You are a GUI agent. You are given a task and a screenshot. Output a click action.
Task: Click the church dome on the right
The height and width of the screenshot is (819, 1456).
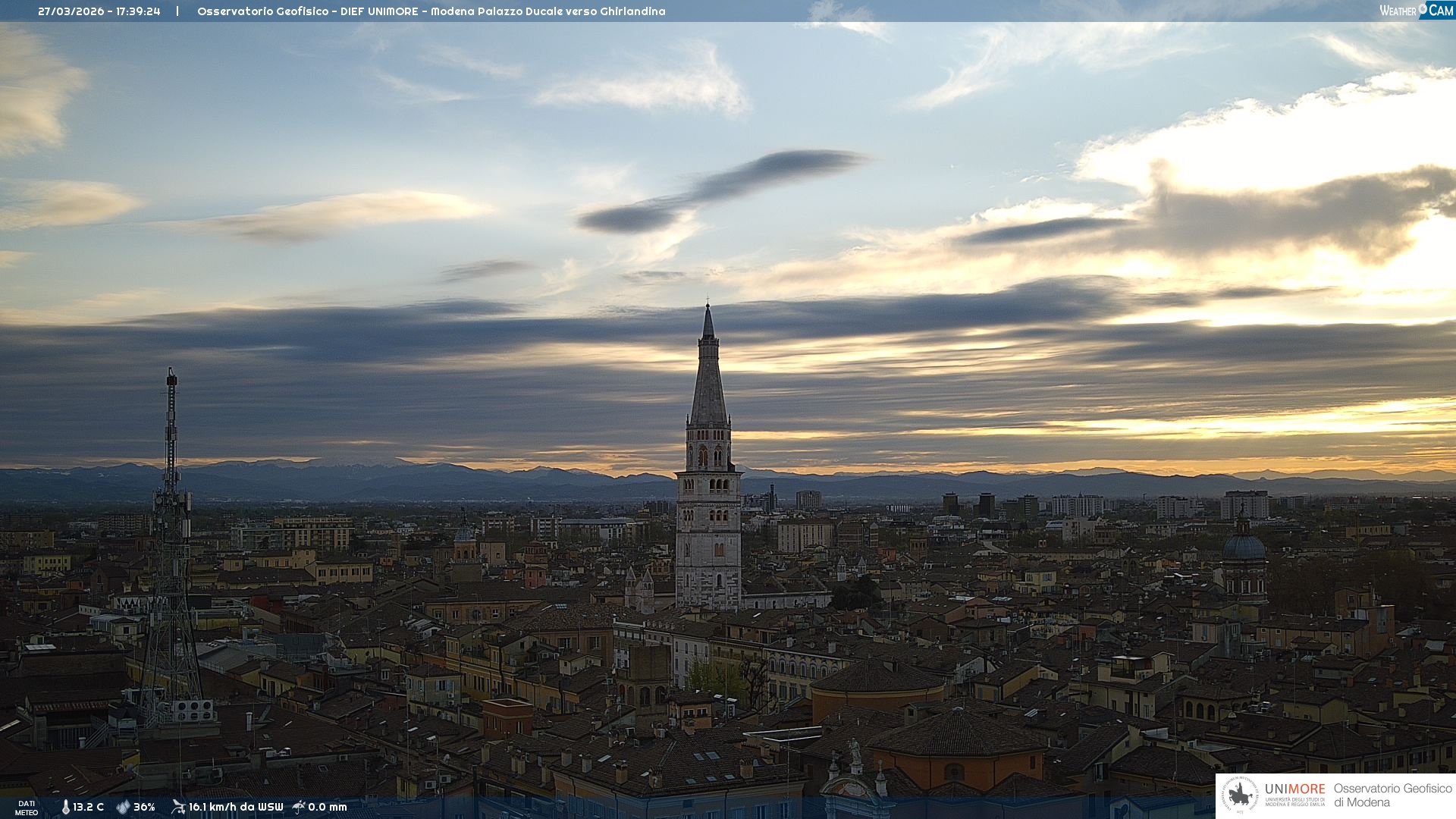tap(1244, 546)
